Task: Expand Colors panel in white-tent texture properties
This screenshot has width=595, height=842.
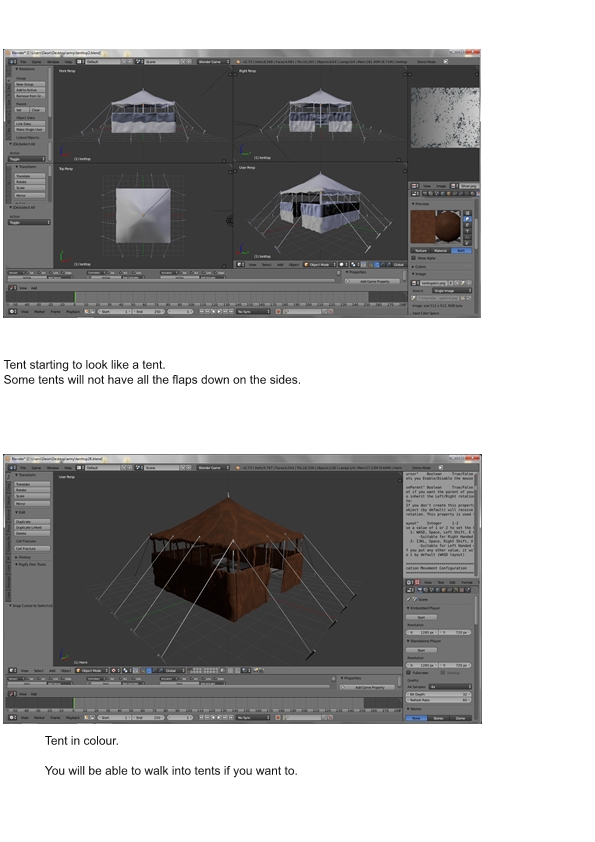Action: pyautogui.click(x=419, y=267)
